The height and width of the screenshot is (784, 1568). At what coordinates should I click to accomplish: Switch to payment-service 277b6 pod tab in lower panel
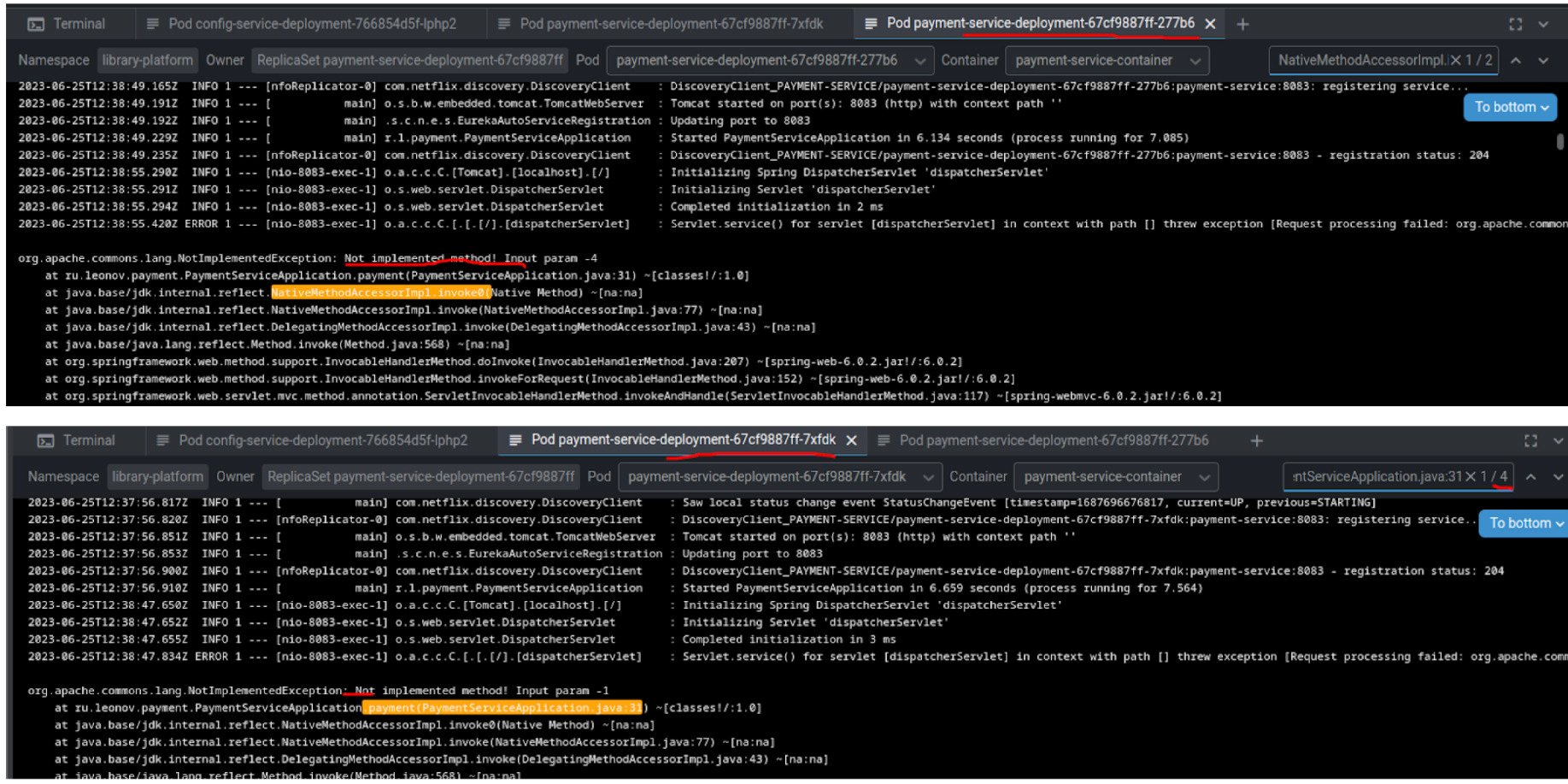point(1043,440)
